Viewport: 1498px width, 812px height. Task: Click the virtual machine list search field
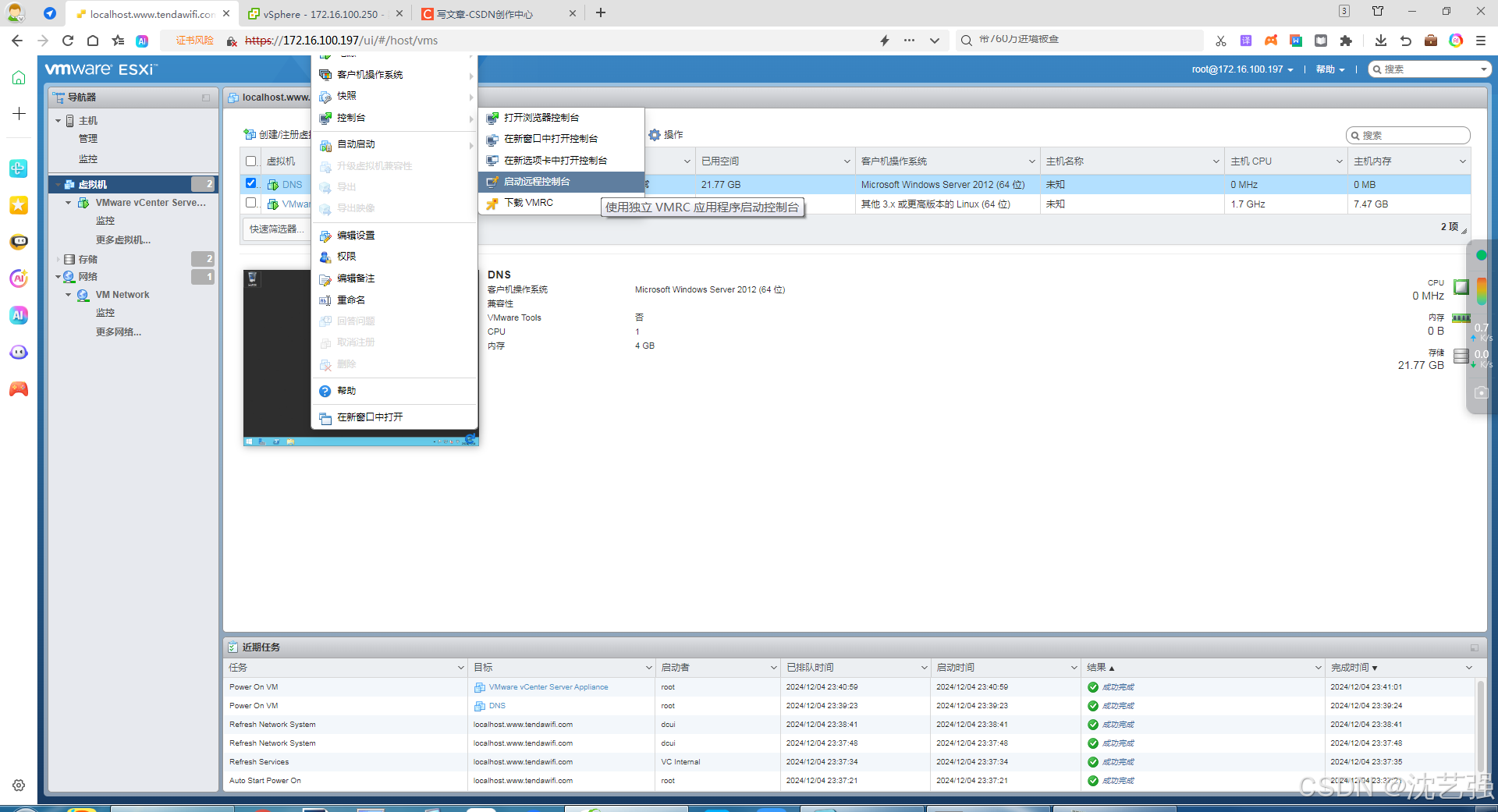1408,136
